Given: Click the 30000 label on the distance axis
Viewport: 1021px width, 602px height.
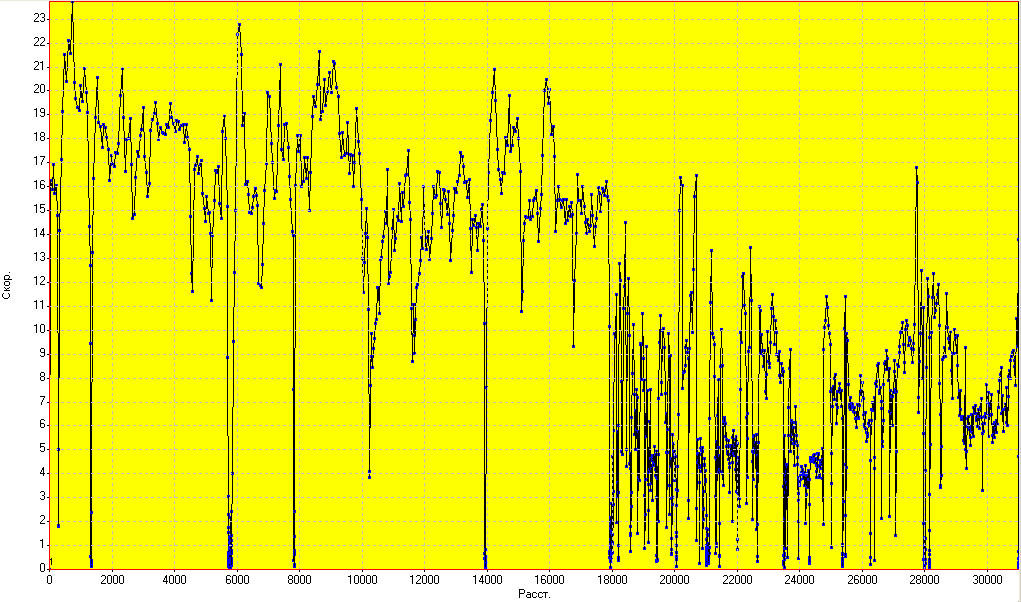Looking at the screenshot, I should coord(987,580).
